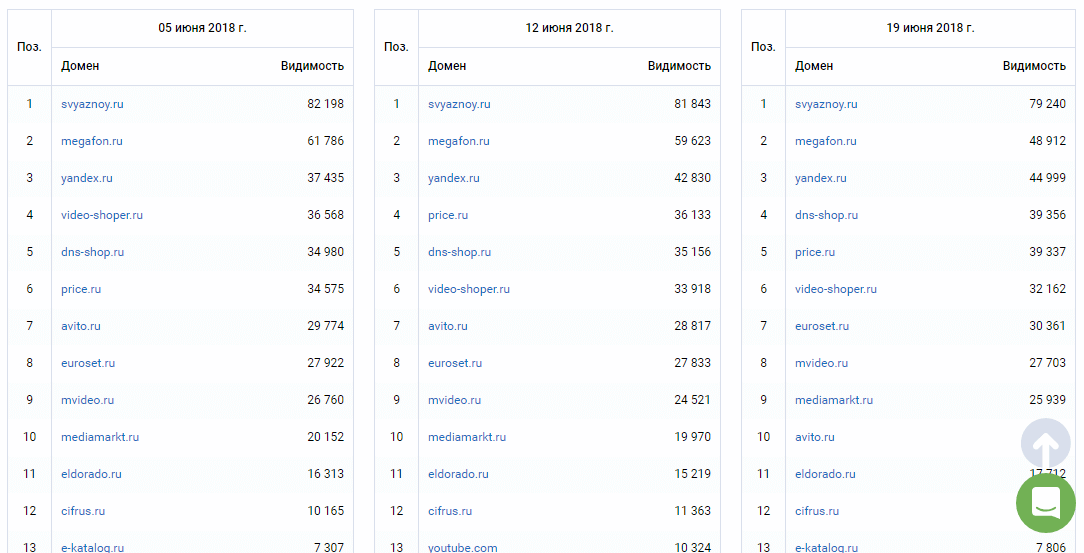This screenshot has height=553, width=1084.
Task: Open mvideo.ru link in 19 июня table
Action: pyautogui.click(x=821, y=363)
